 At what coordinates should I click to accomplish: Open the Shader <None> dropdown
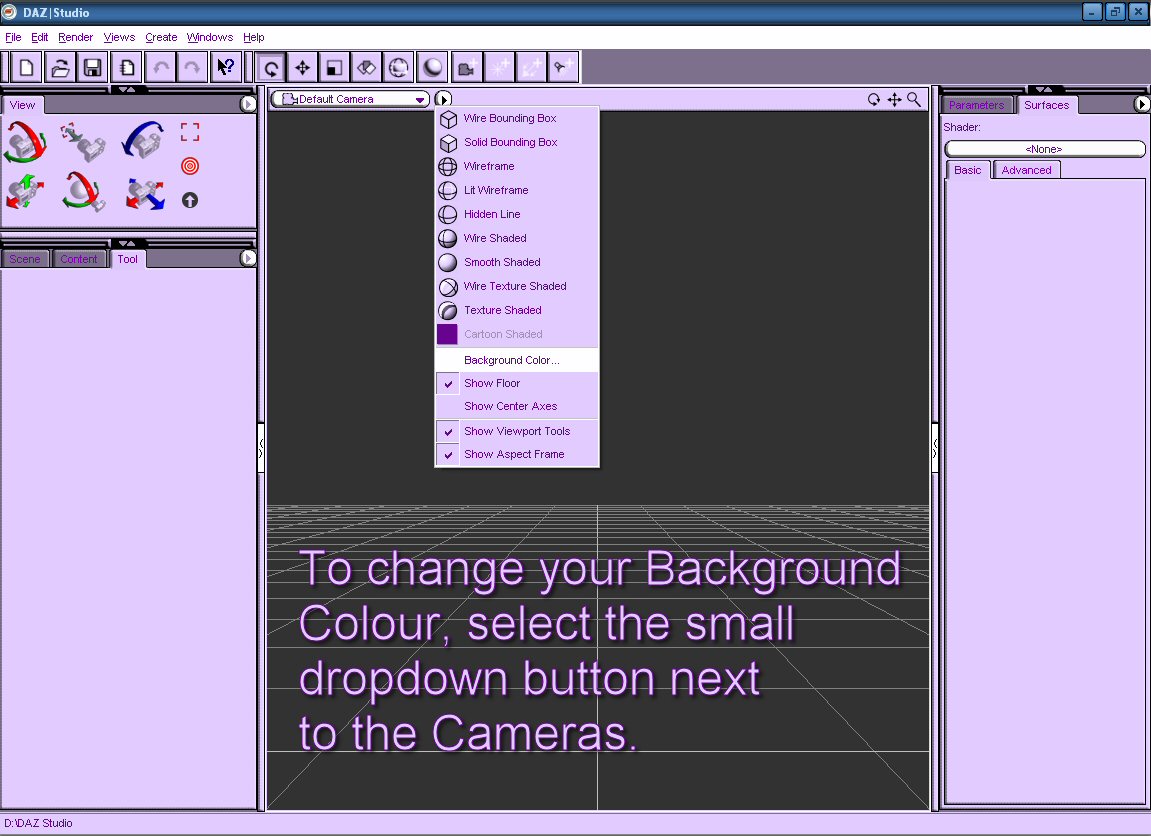click(x=1044, y=149)
